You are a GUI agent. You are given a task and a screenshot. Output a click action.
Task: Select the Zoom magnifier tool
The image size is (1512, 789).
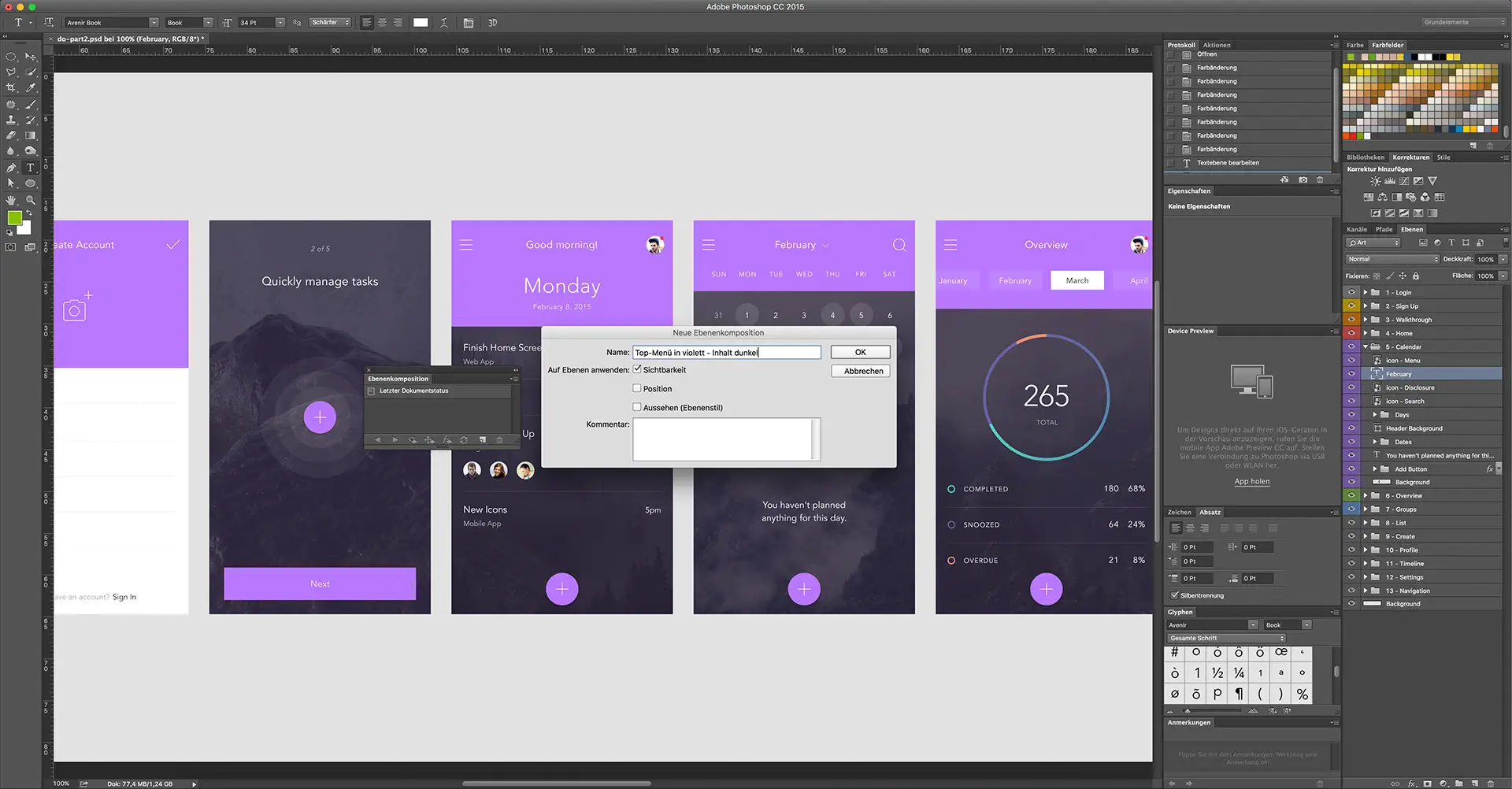[31, 200]
